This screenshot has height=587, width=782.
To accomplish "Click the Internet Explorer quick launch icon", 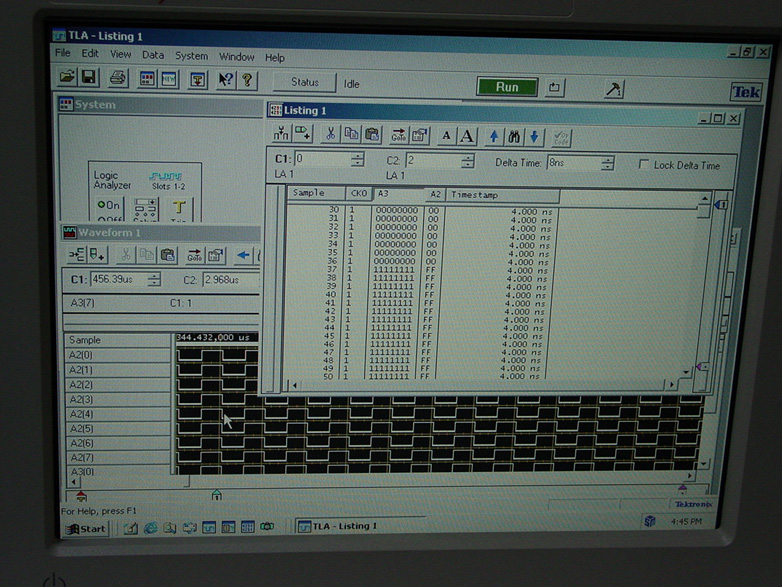I will tap(150, 528).
